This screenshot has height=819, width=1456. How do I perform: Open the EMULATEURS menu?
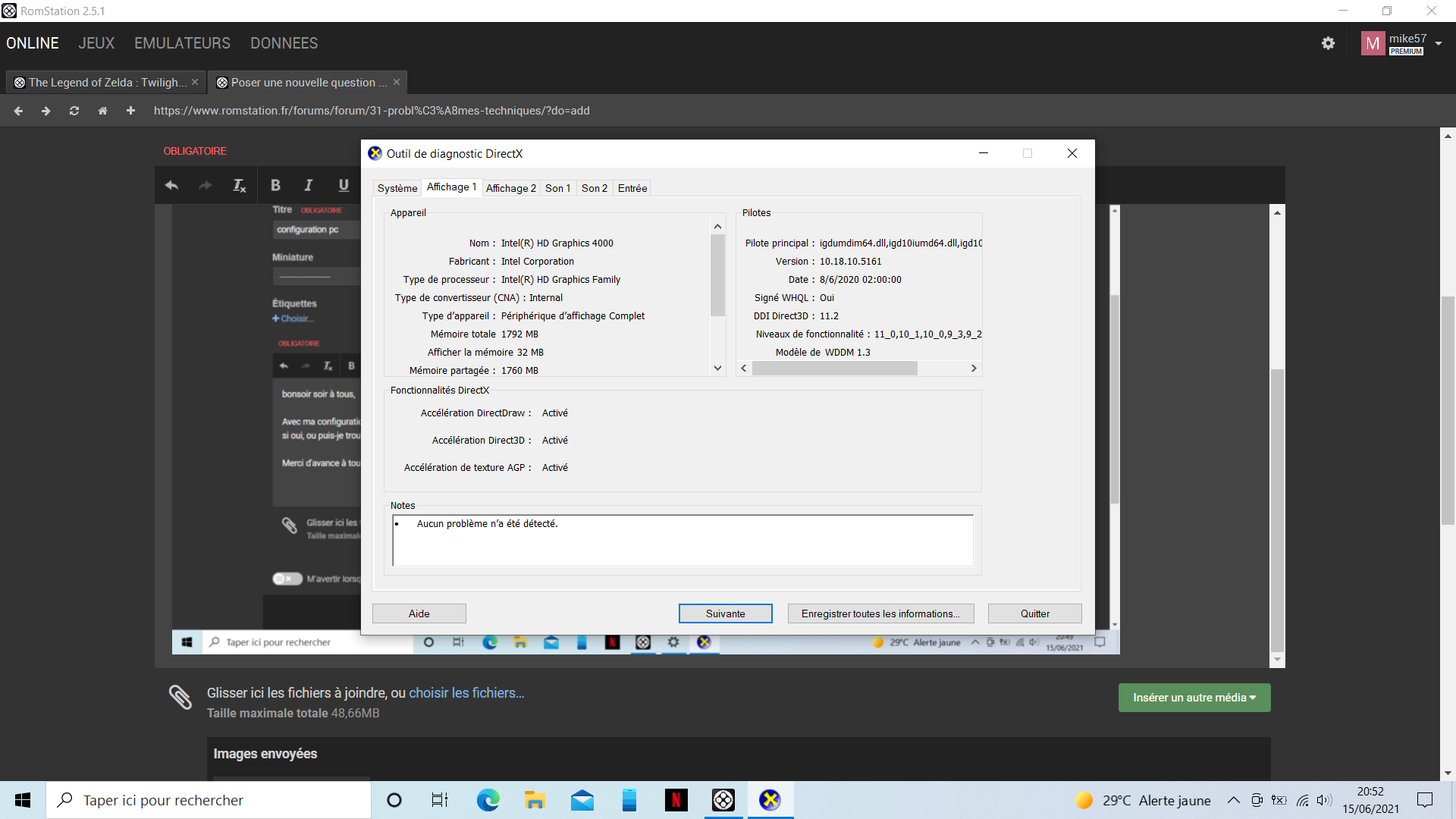182,43
